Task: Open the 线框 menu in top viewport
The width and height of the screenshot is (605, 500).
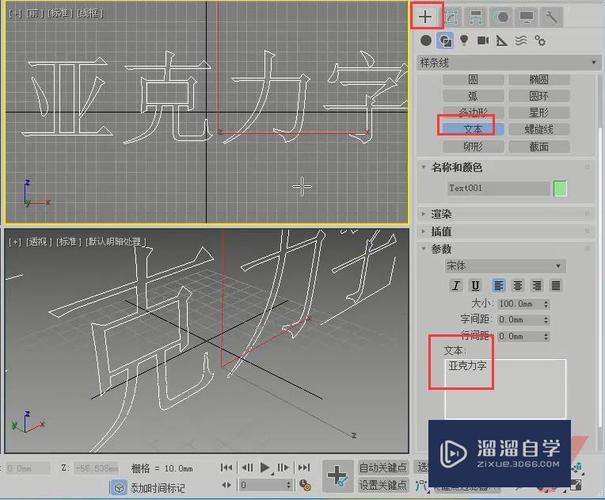Action: coord(90,13)
